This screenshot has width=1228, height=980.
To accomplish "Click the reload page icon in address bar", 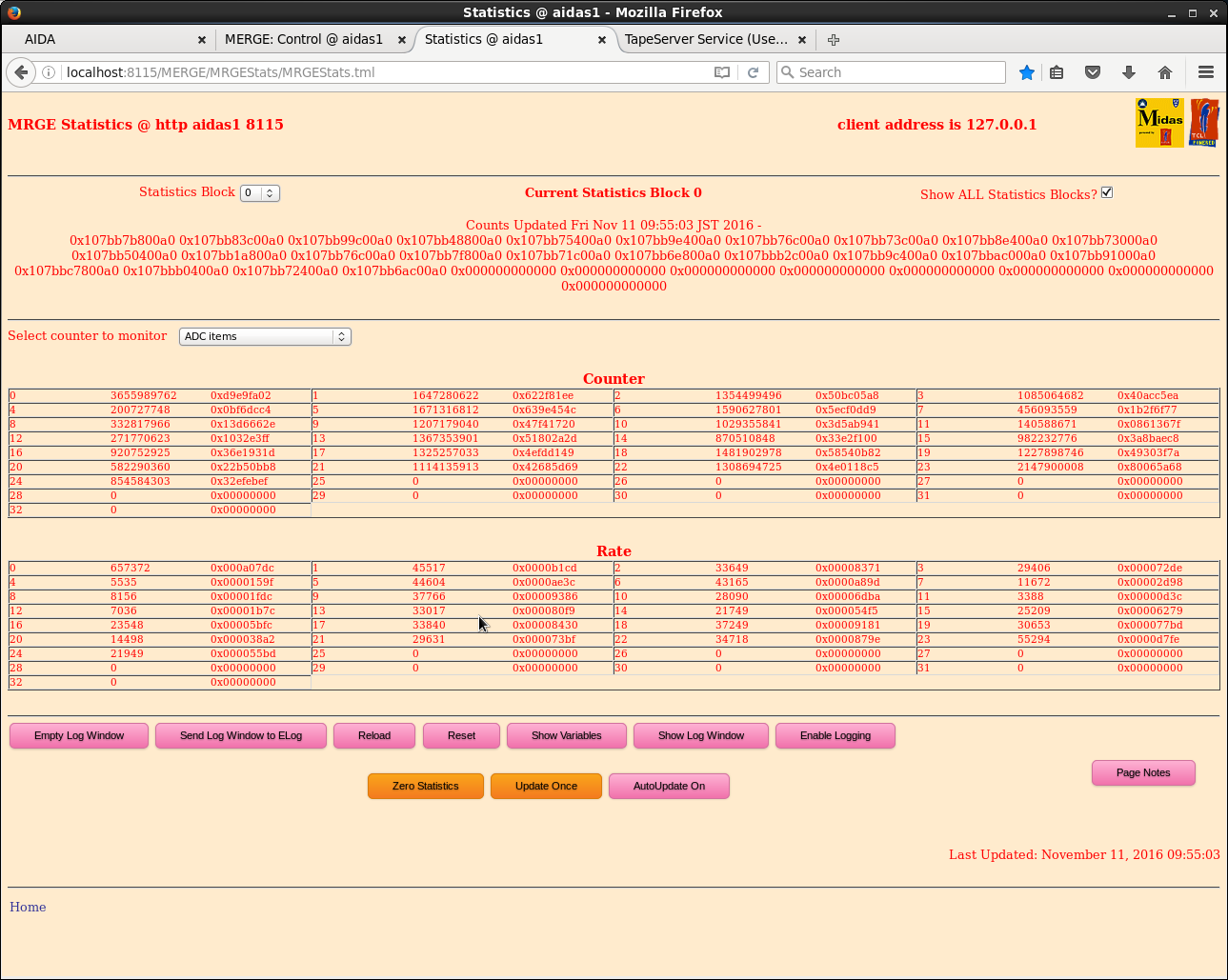I will (x=753, y=72).
